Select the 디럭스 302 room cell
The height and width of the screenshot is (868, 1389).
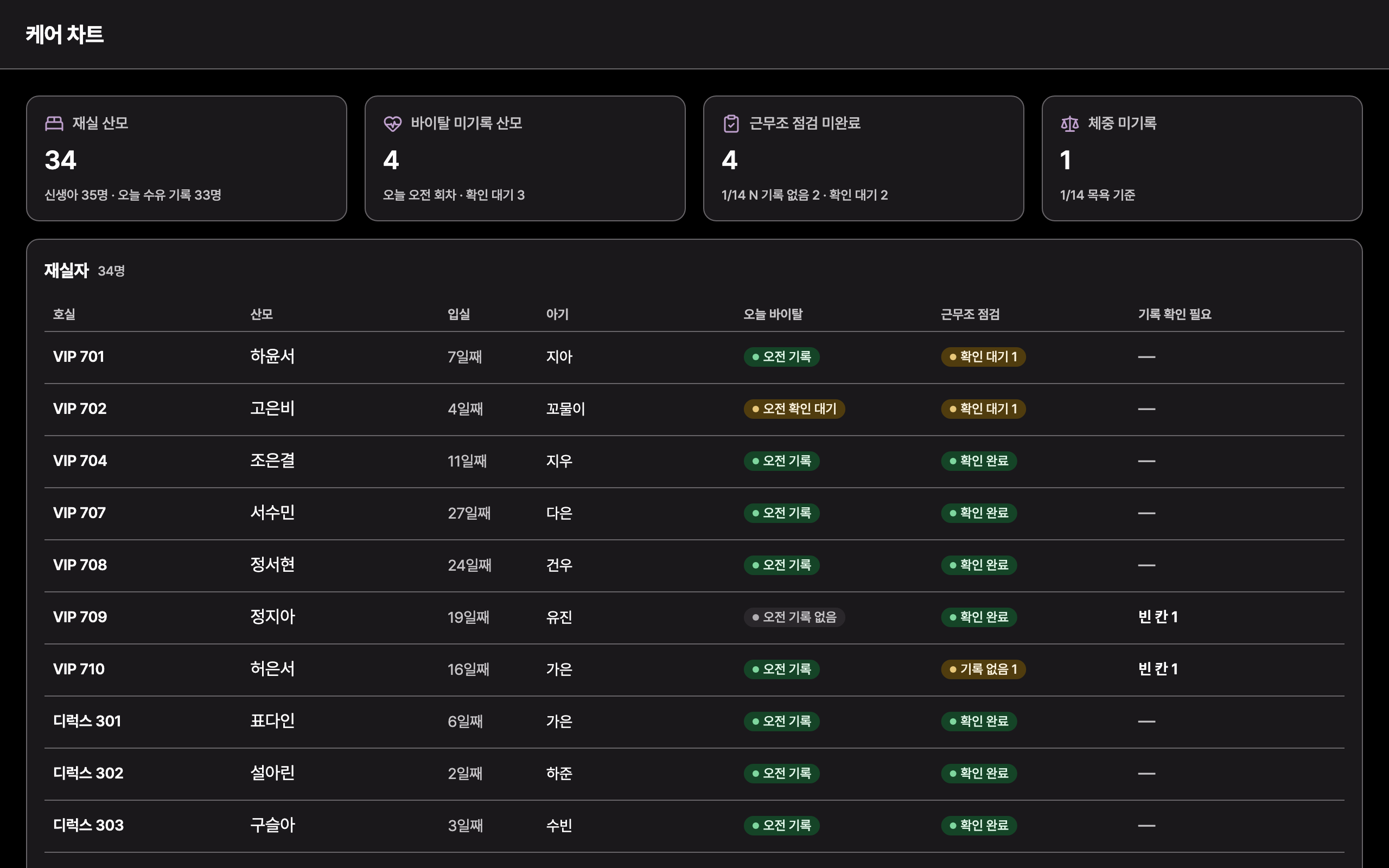coord(88,773)
